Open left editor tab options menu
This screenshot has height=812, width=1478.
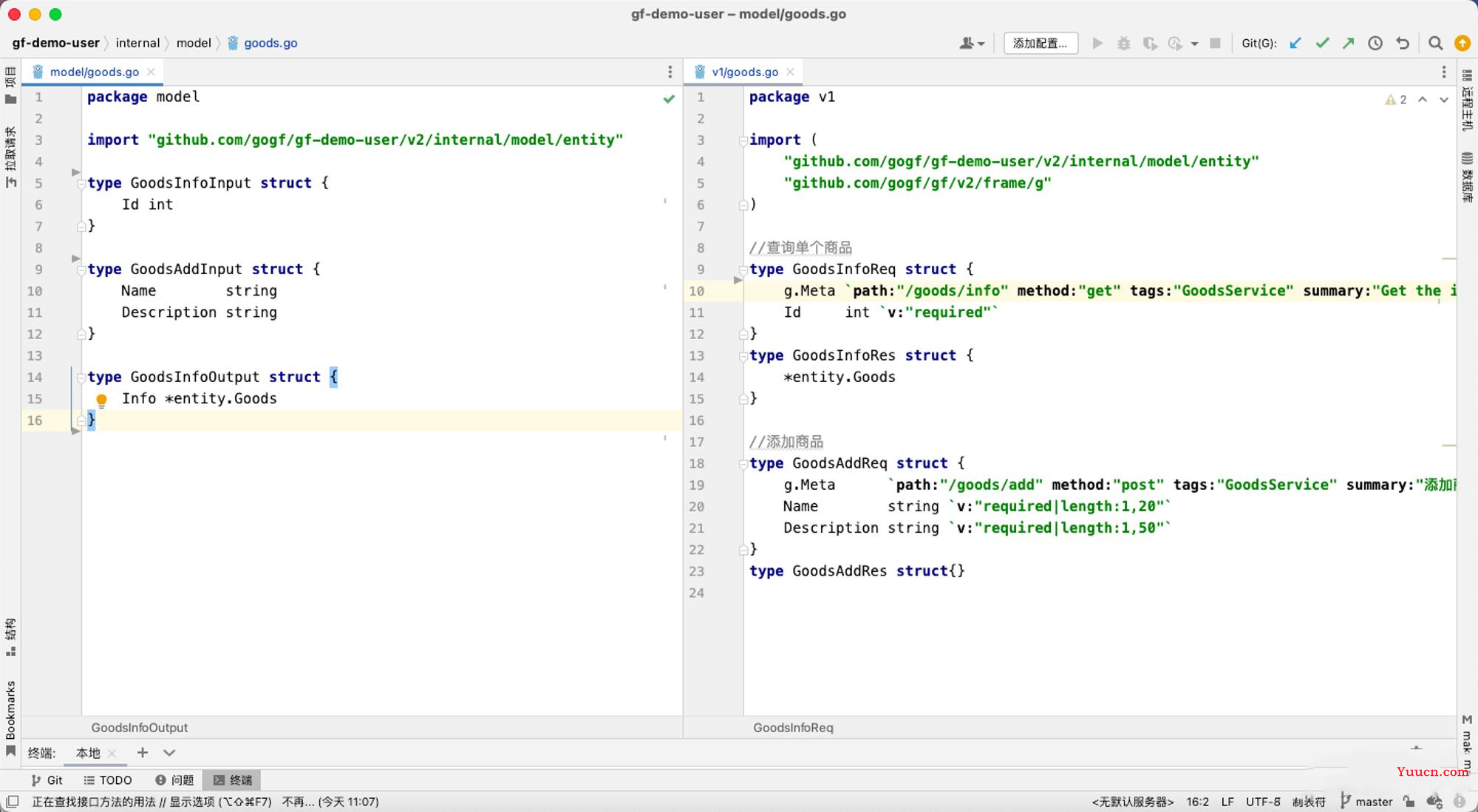[670, 72]
